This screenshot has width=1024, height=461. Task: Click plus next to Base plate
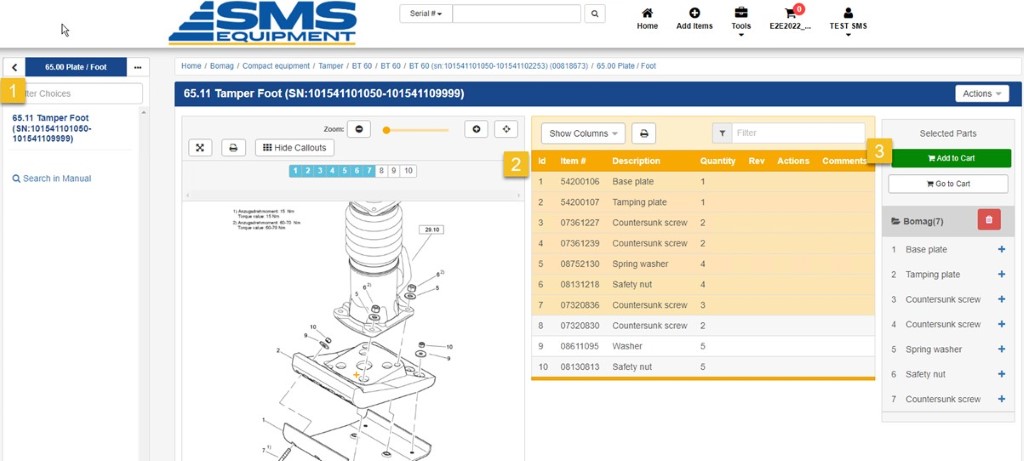(x=1002, y=249)
